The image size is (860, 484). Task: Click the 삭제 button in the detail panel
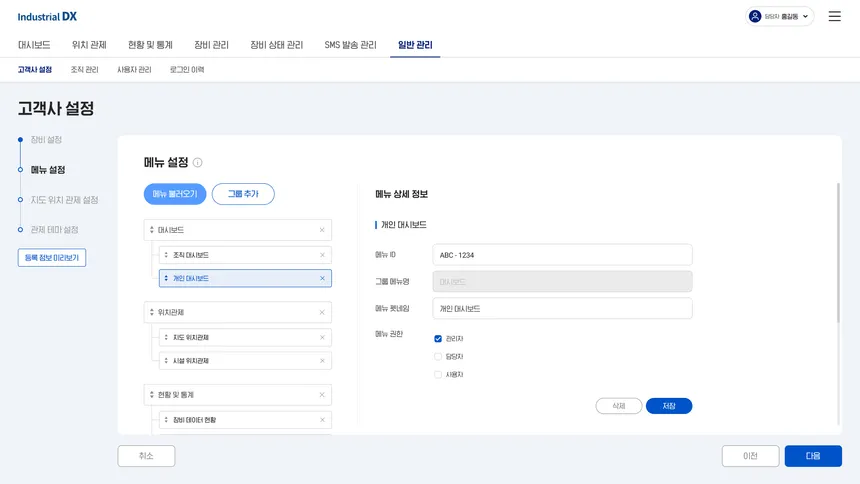619,406
